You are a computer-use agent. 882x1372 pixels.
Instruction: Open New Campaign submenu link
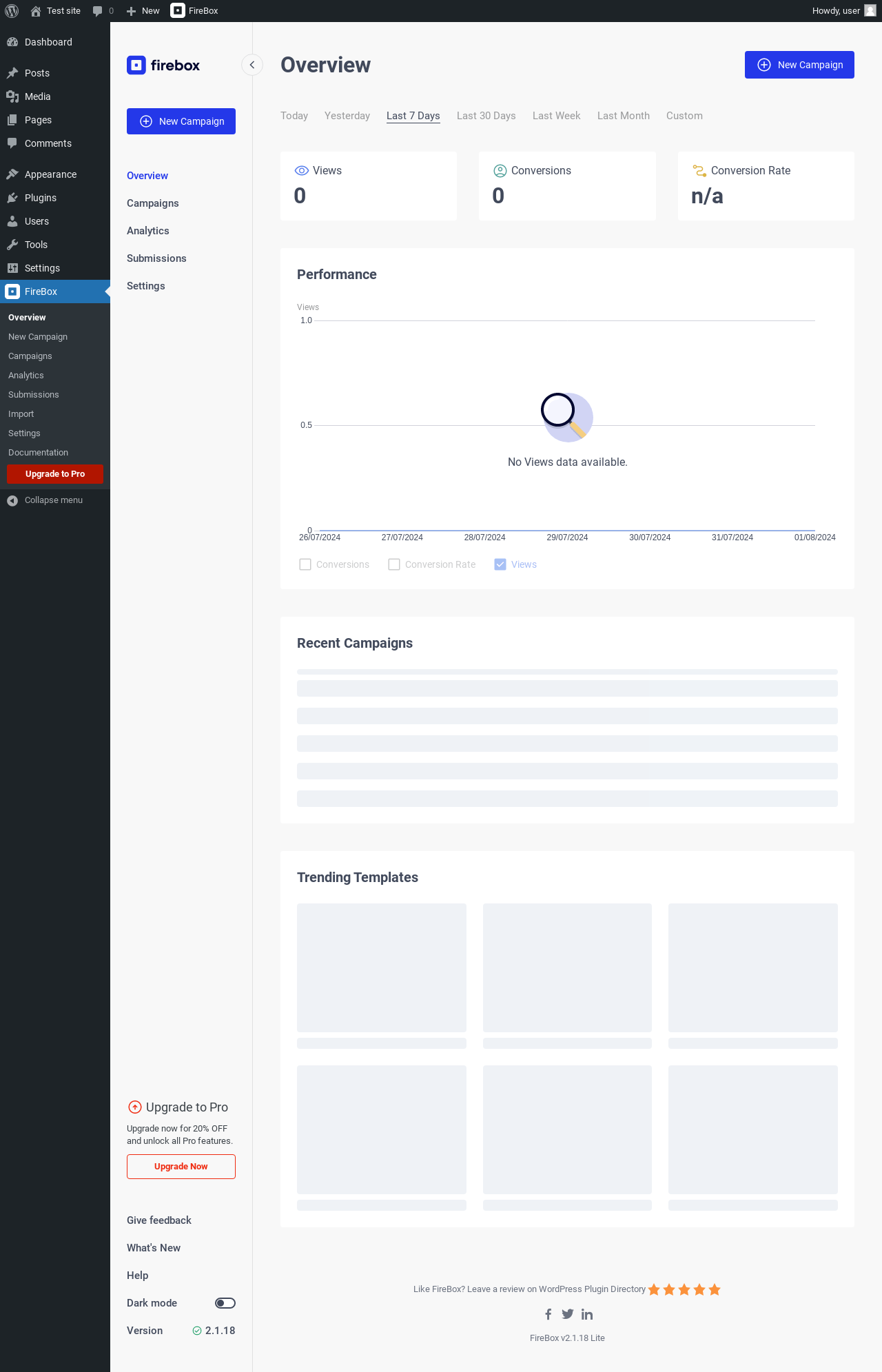[x=38, y=337]
